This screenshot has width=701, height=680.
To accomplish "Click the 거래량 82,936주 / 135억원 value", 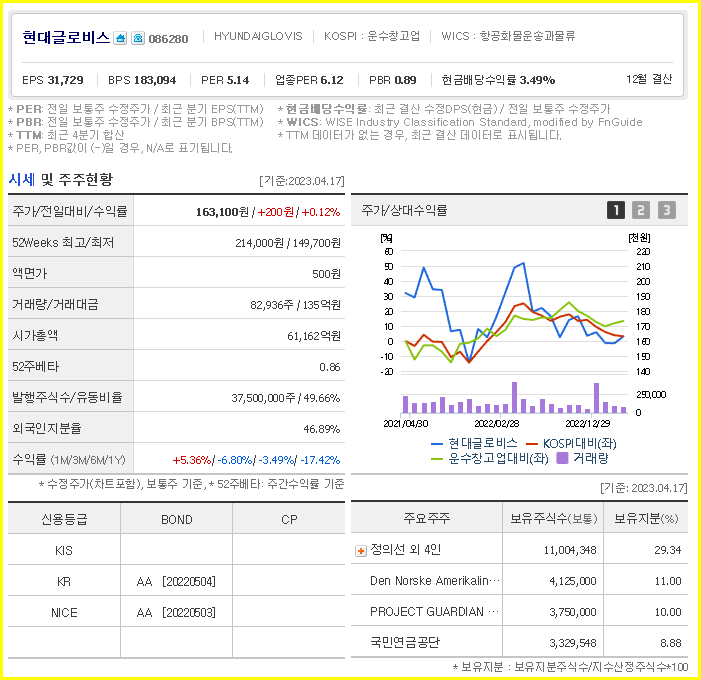I will click(x=296, y=305).
